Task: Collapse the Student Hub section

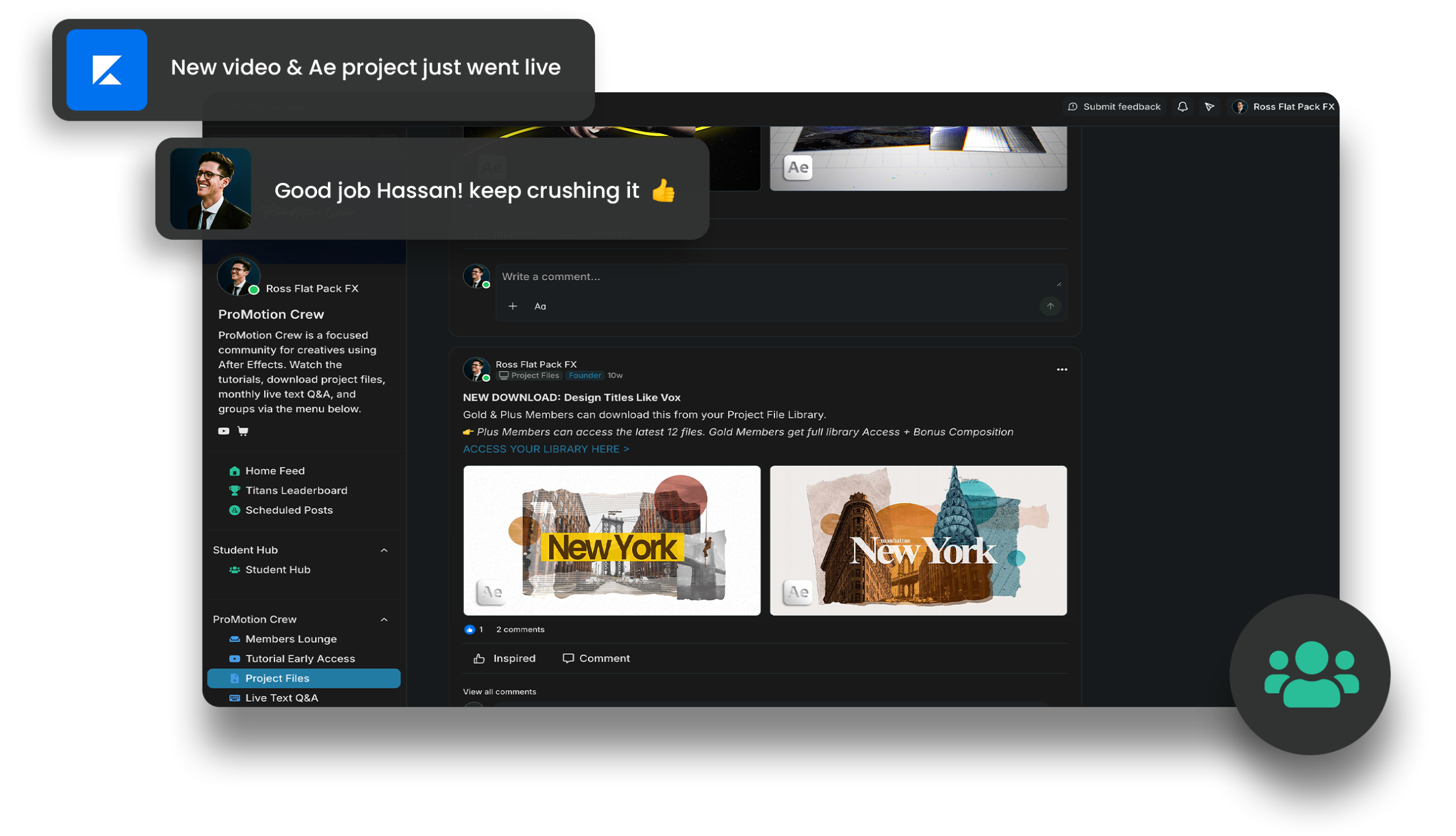Action: pos(384,550)
